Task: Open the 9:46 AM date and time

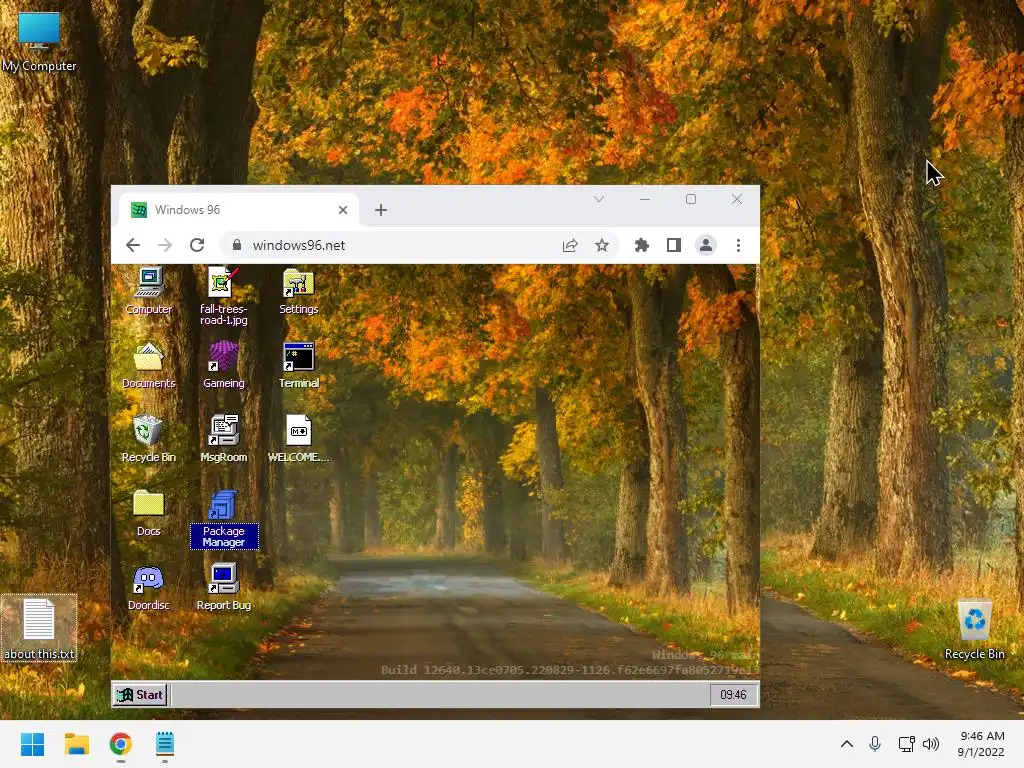Action: coord(982,744)
